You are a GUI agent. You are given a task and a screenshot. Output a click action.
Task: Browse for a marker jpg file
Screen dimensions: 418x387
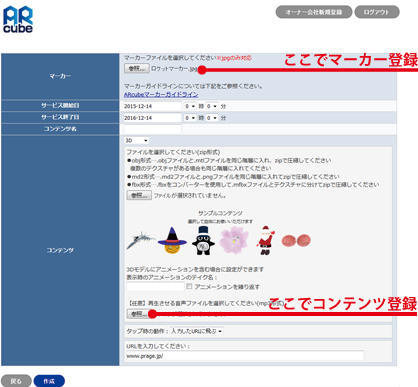click(x=136, y=69)
